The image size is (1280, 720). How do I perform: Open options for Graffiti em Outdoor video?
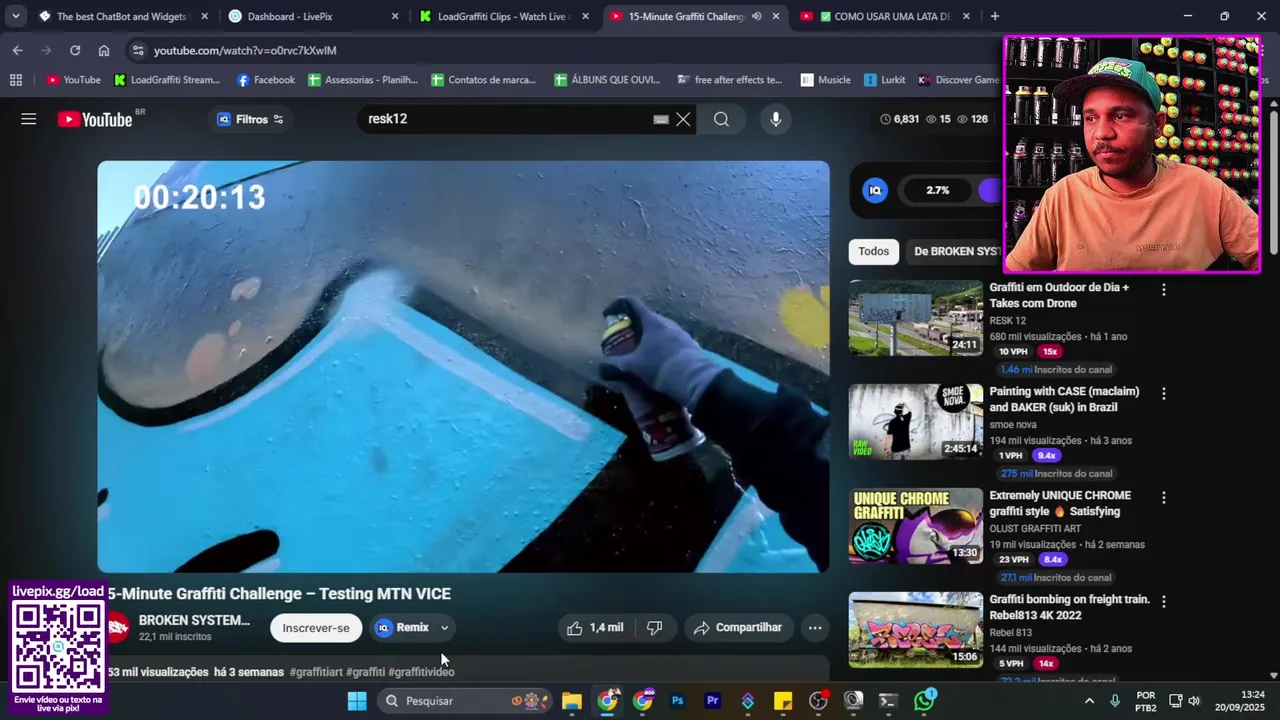pos(1163,289)
